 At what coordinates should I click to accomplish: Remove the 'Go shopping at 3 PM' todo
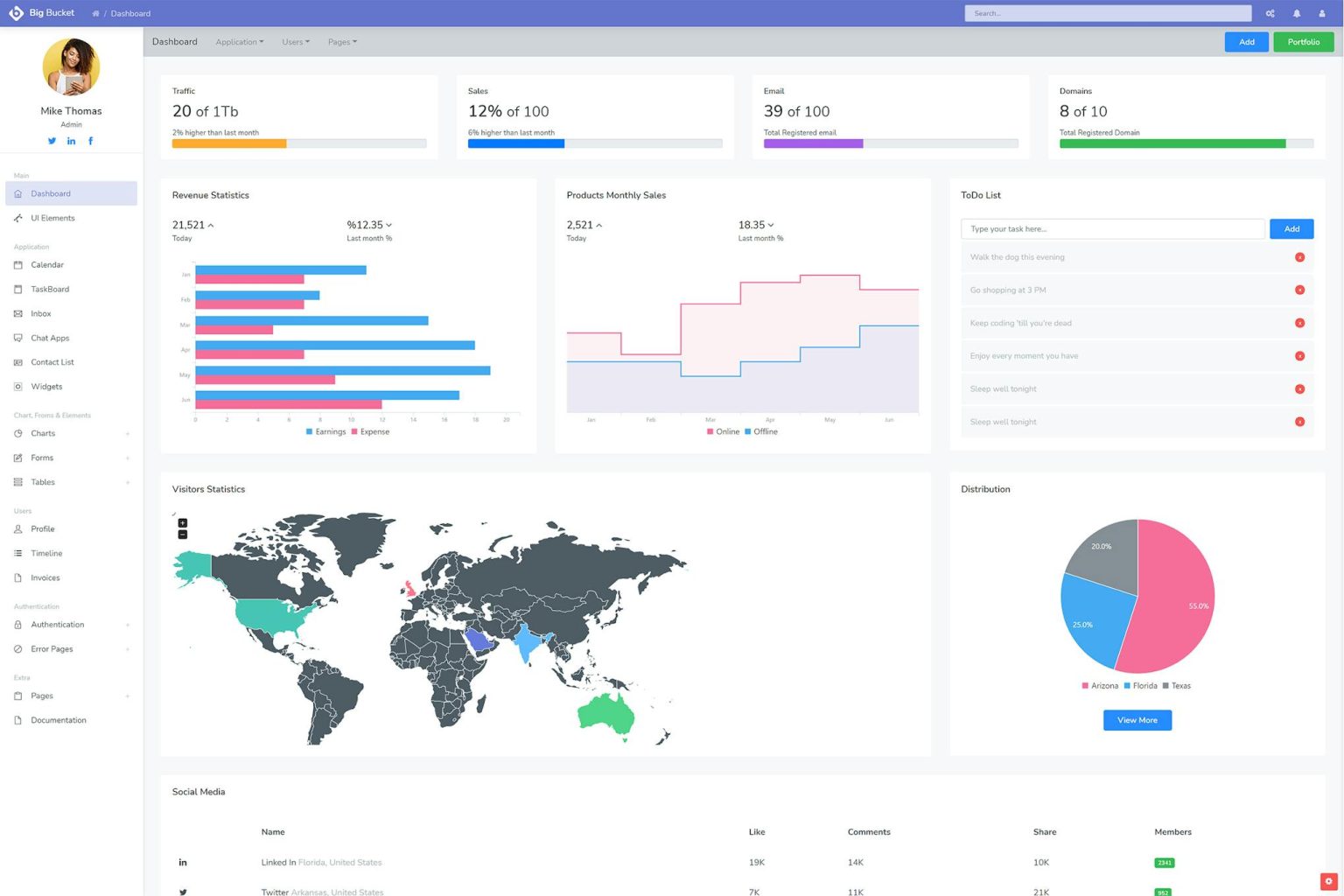point(1300,290)
